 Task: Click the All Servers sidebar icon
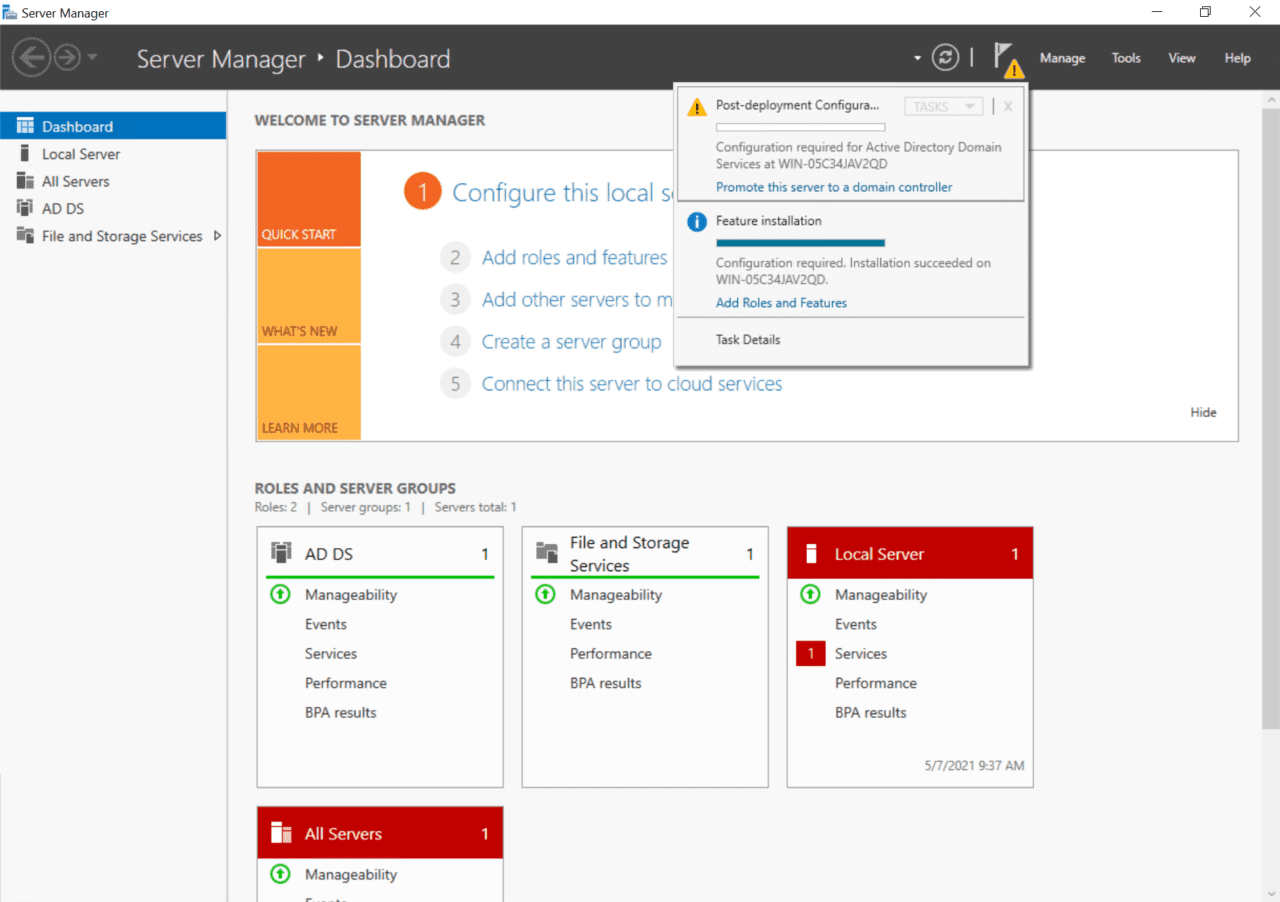(25, 181)
